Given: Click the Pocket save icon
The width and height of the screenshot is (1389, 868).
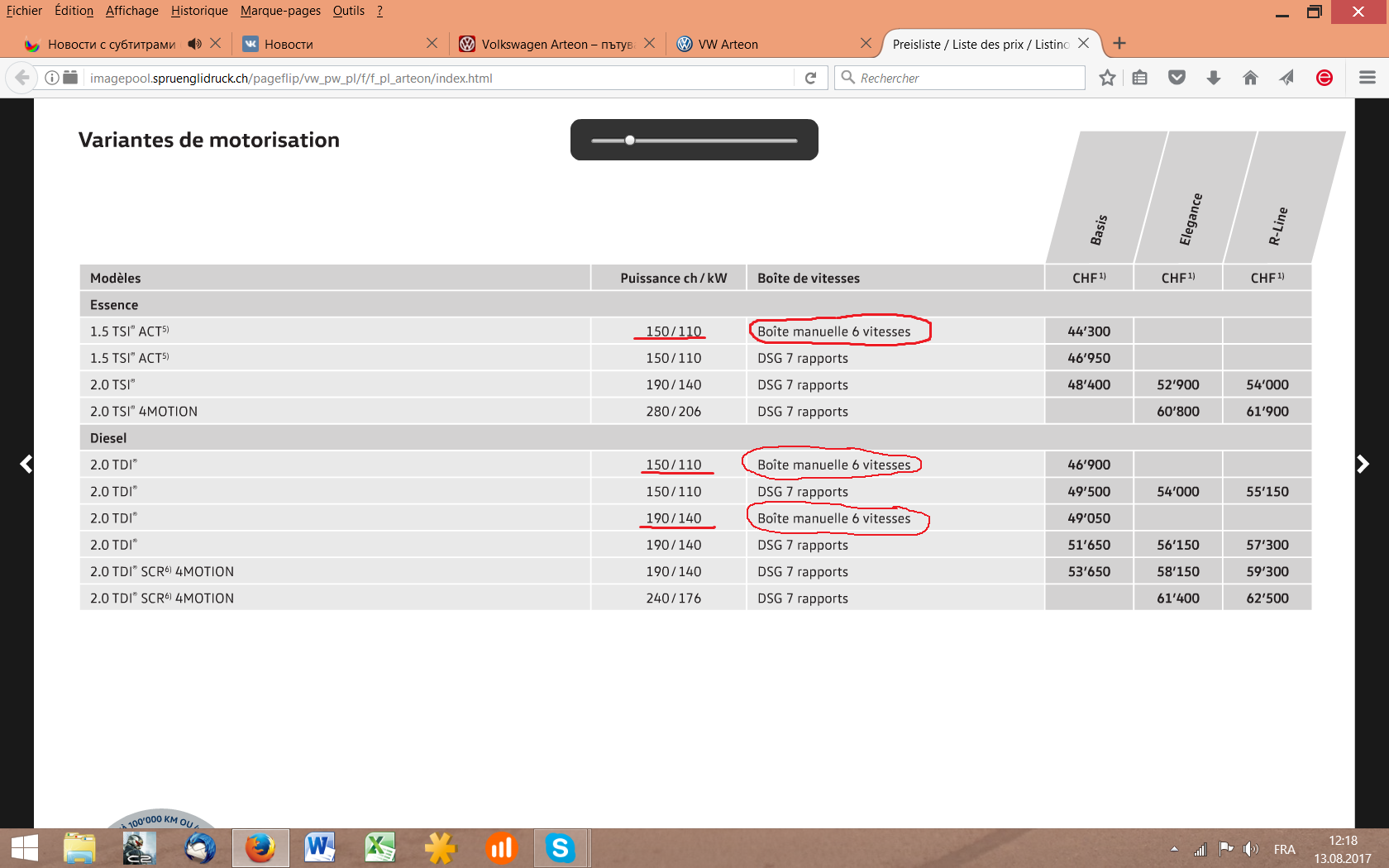Looking at the screenshot, I should 1177,78.
